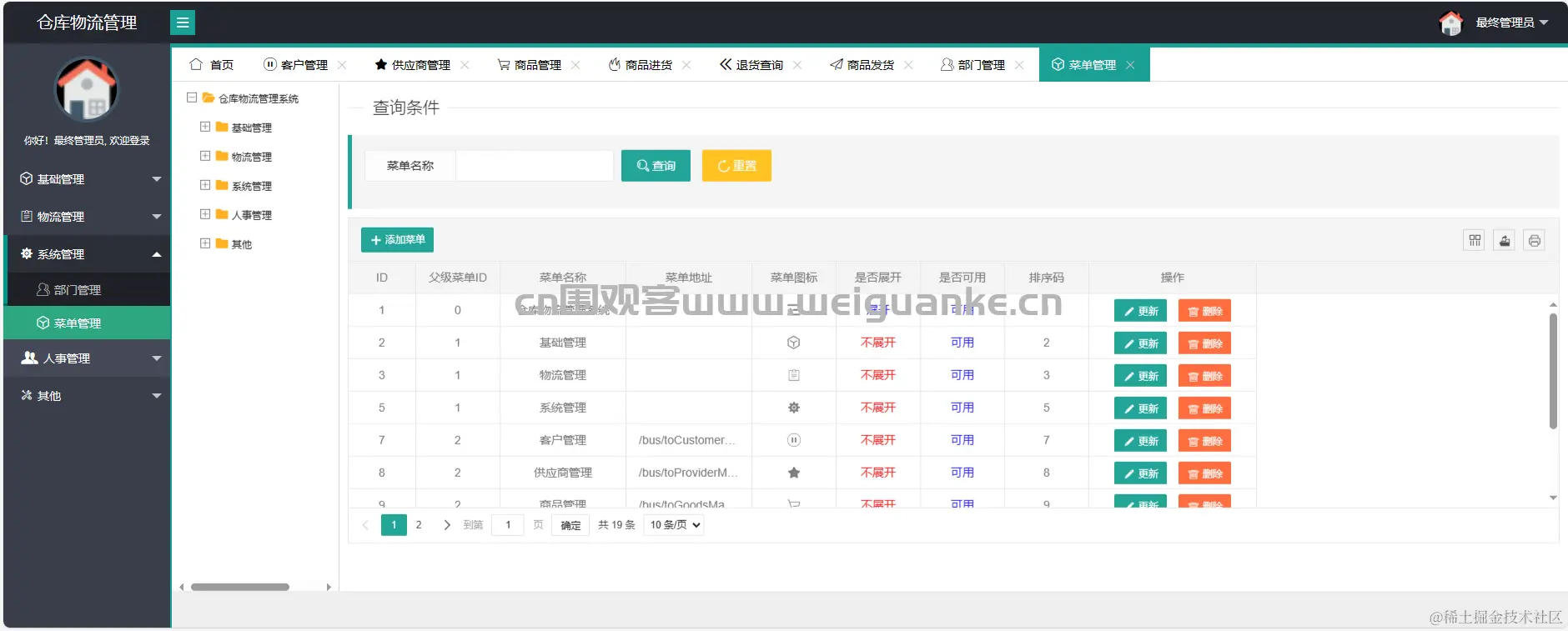Screen dimensions: 1568x631
Task: Click the page number jump input
Action: coord(508,525)
